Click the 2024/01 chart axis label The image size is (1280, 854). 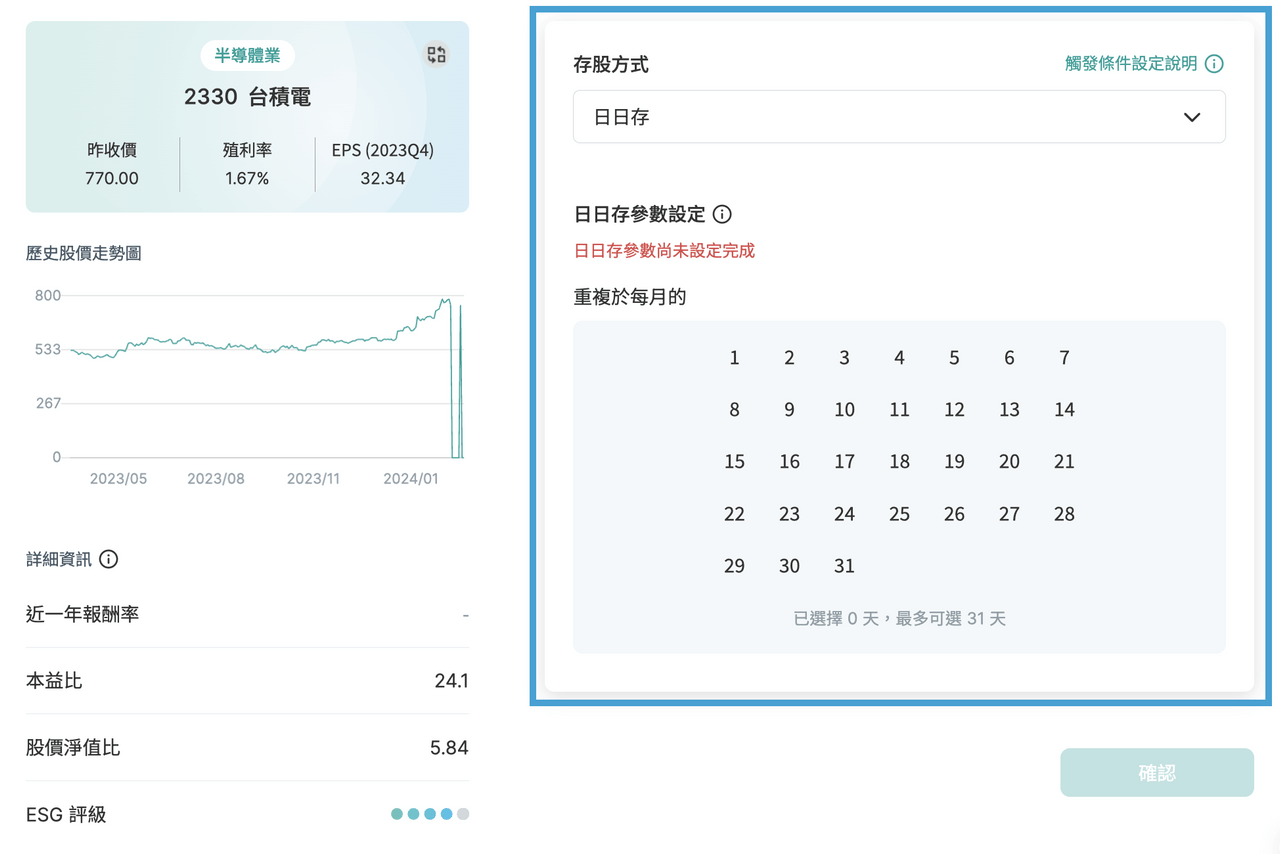tap(411, 479)
